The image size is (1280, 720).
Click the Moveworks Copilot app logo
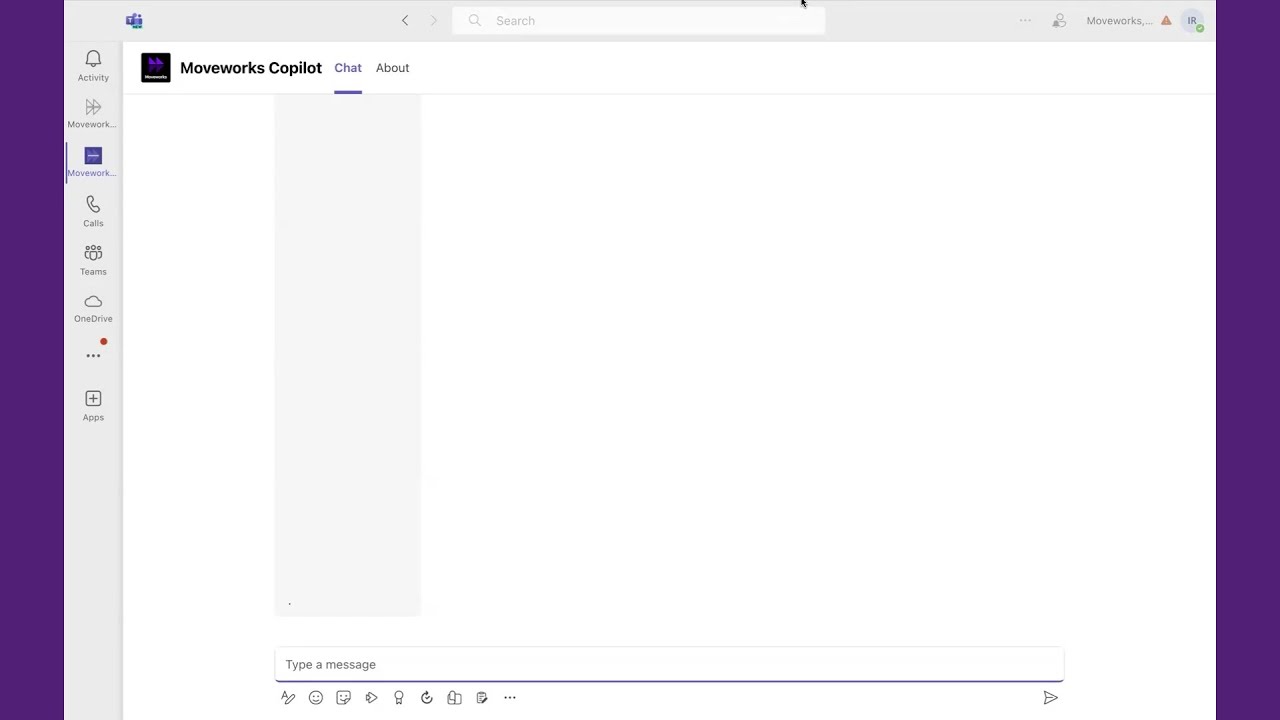point(156,68)
